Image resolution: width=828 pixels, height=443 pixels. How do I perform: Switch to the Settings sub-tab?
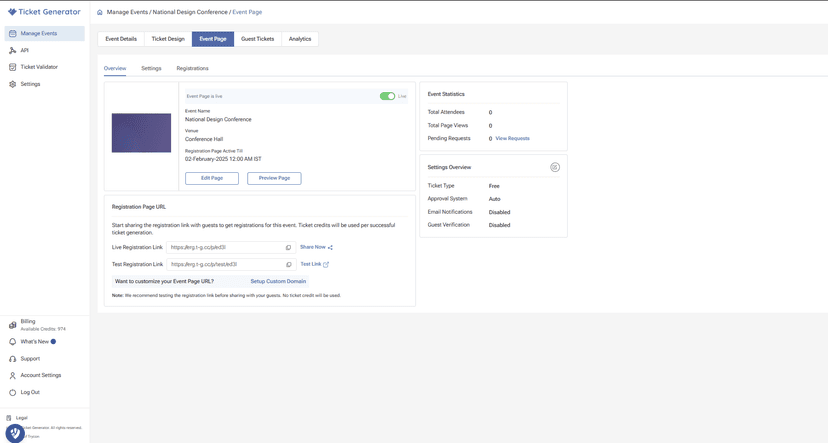[x=151, y=69]
